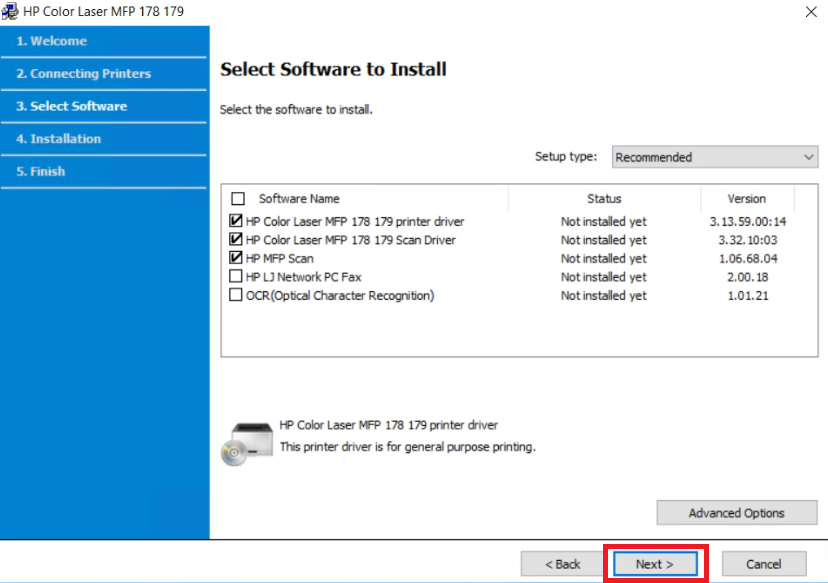828x583 pixels.
Task: Continue with the Next > button
Action: 655,564
